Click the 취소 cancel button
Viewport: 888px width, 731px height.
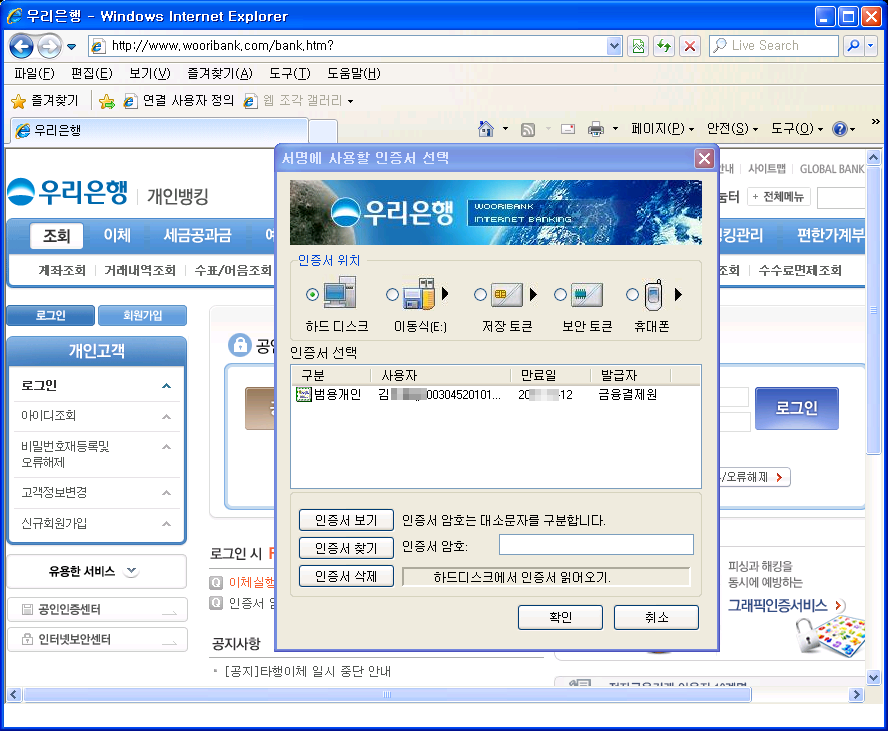click(656, 617)
